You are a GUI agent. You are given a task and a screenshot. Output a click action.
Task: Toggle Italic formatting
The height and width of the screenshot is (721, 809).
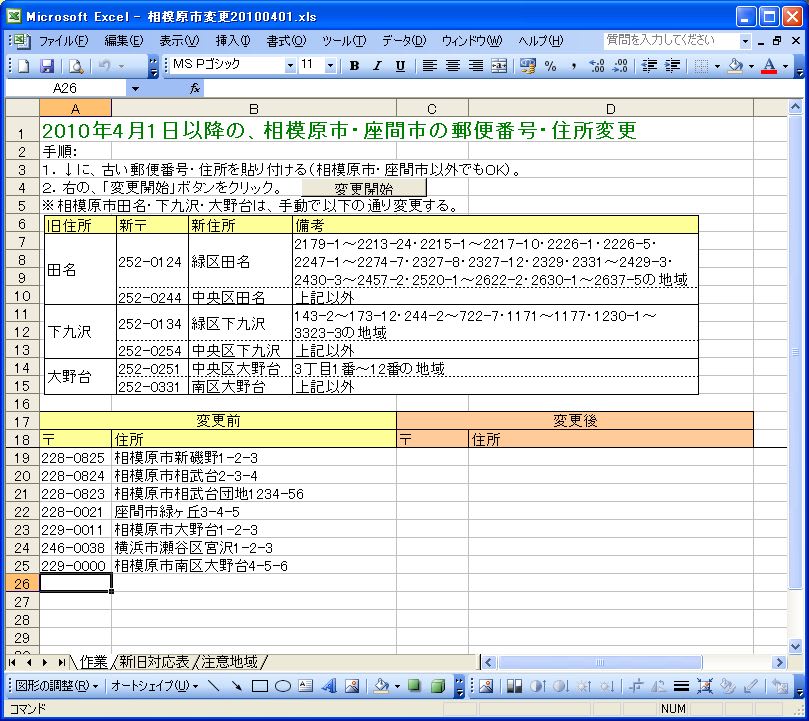(377, 66)
